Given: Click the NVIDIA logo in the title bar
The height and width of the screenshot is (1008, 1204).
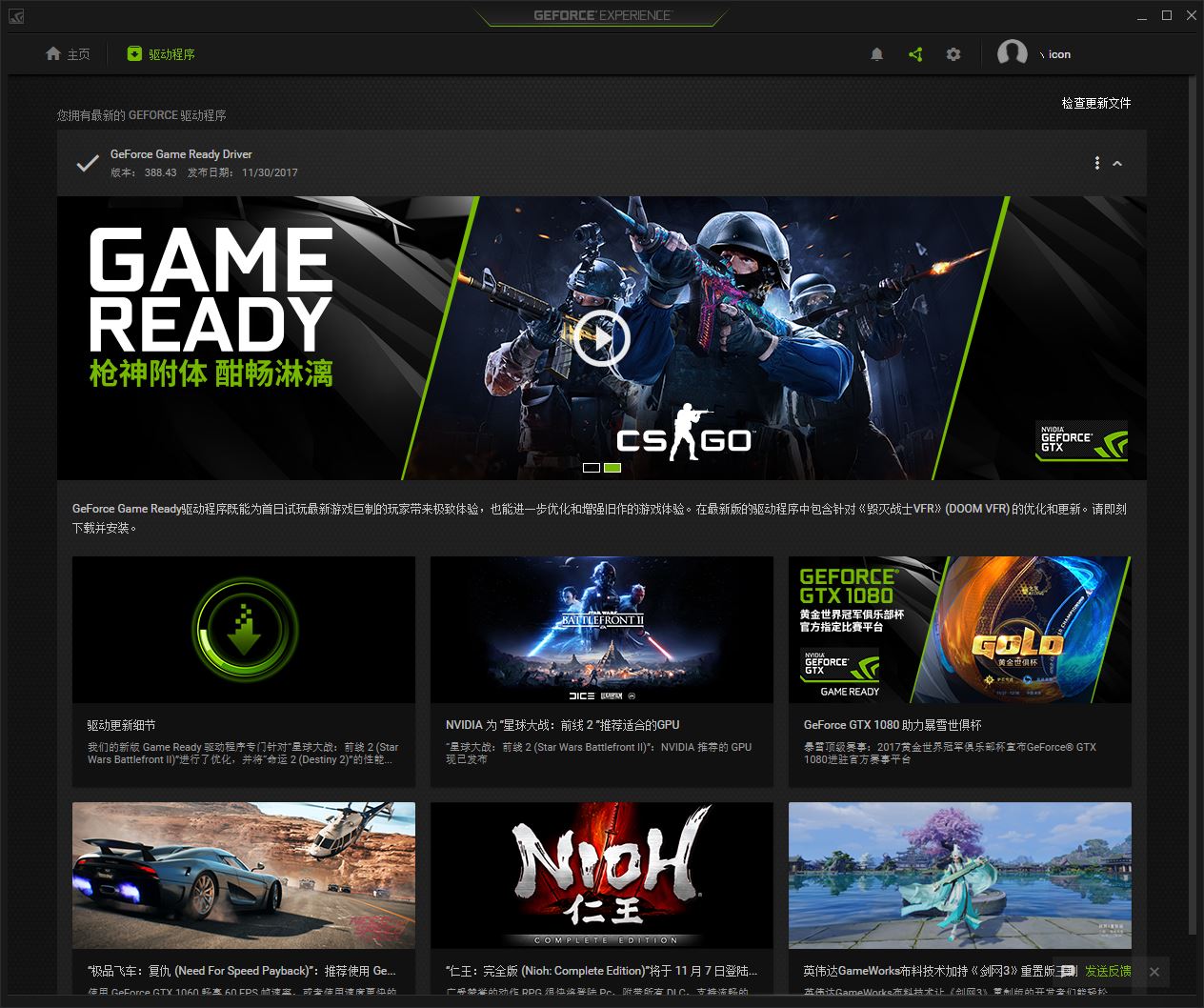Looking at the screenshot, I should click(16, 16).
